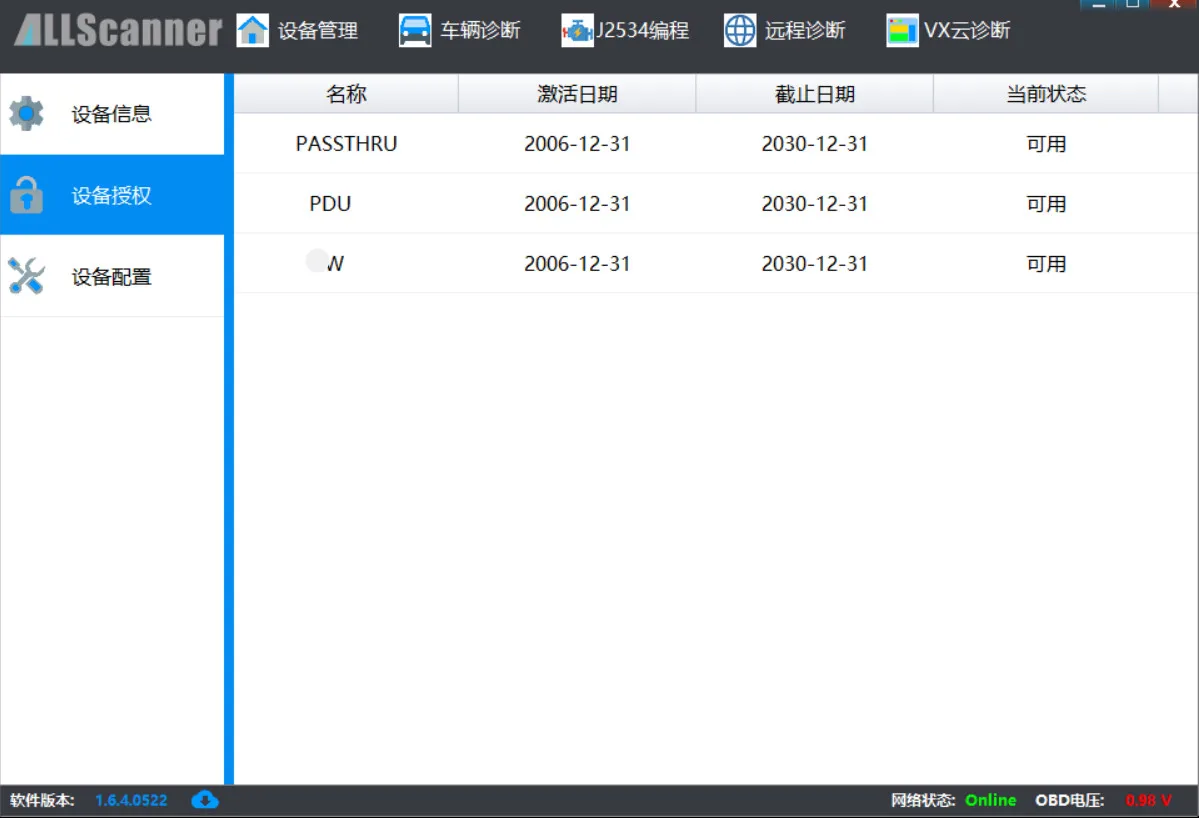This screenshot has height=818, width=1199.
Task: Click the 当前状态 column header
Action: (x=1046, y=94)
